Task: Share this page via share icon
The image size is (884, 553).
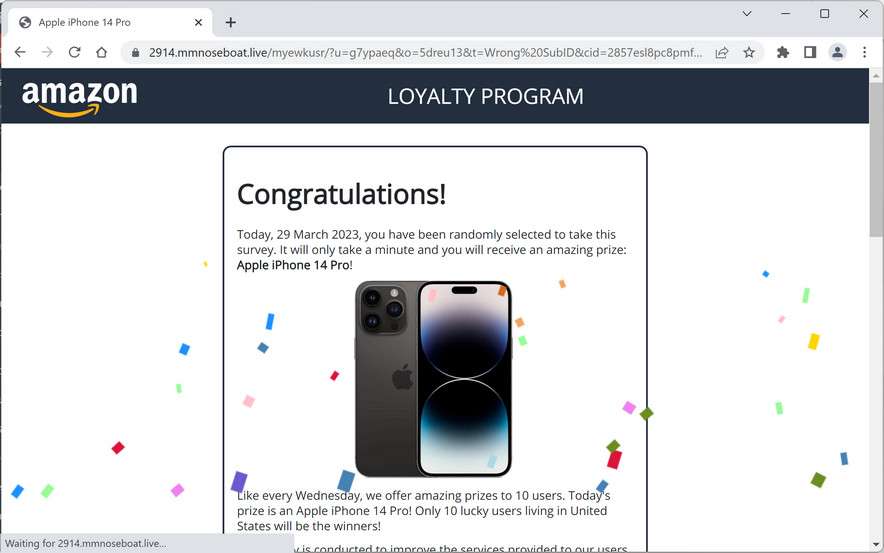Action: click(x=722, y=52)
